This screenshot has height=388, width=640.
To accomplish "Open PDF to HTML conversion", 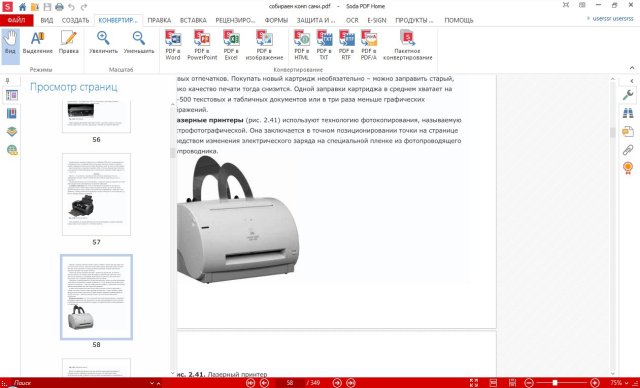I will tap(302, 45).
